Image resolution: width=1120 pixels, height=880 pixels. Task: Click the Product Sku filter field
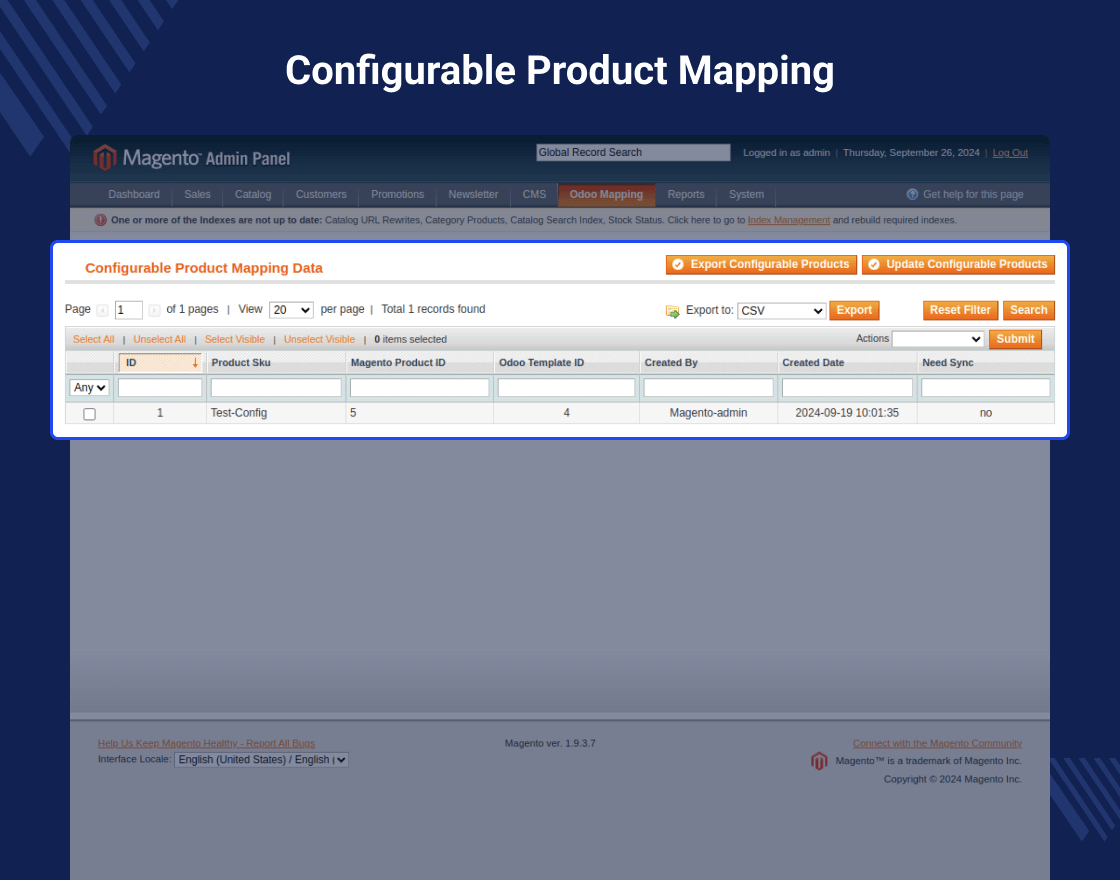pyautogui.click(x=276, y=387)
